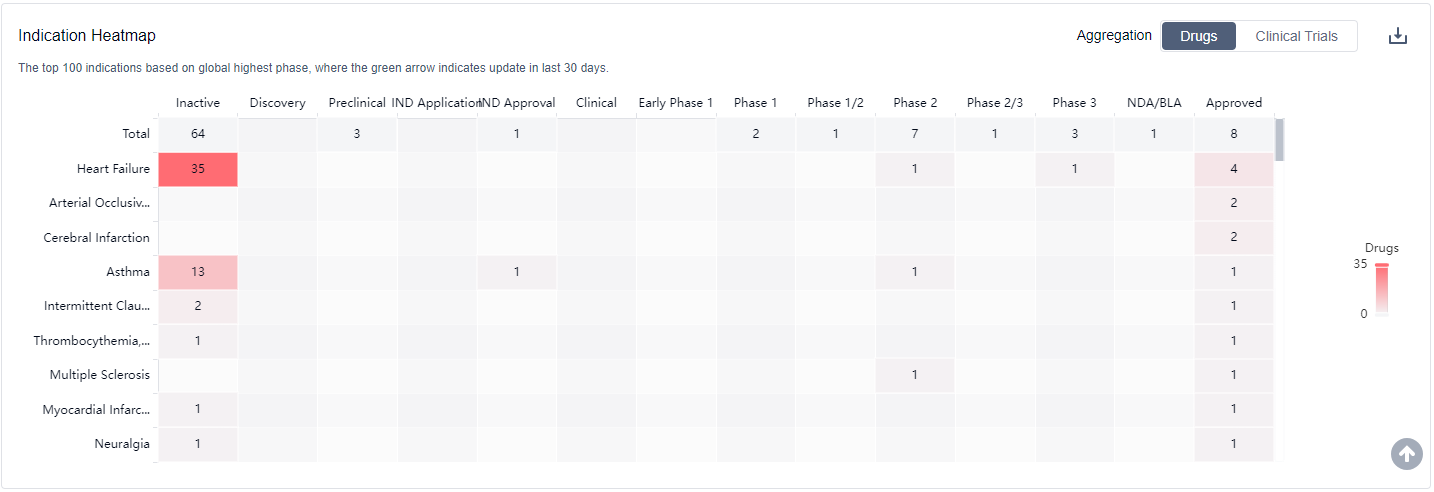
Task: Click the Asthma IND Approval cell showing 1
Action: coord(516,272)
